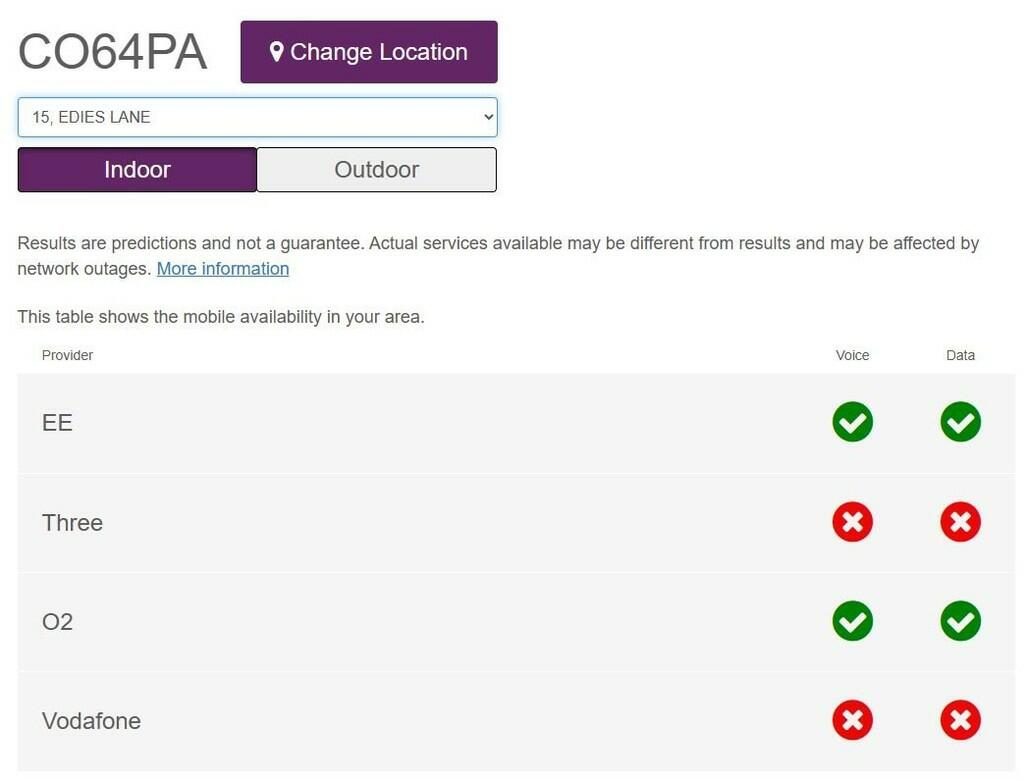Select the O2 provider row label
This screenshot has height=781, width=1024.
click(x=57, y=622)
